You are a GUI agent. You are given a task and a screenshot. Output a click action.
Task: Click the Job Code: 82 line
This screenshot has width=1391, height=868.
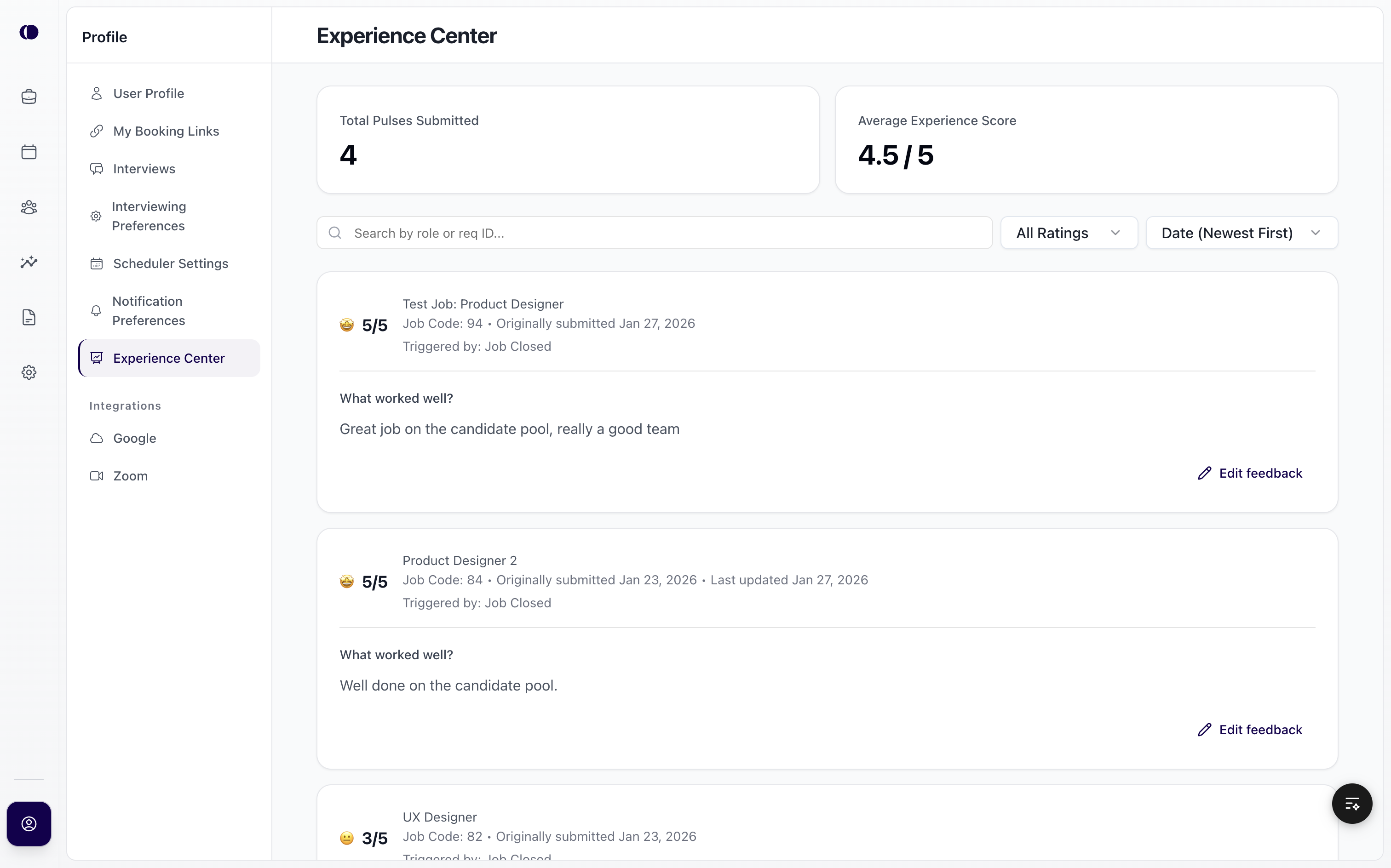(549, 836)
